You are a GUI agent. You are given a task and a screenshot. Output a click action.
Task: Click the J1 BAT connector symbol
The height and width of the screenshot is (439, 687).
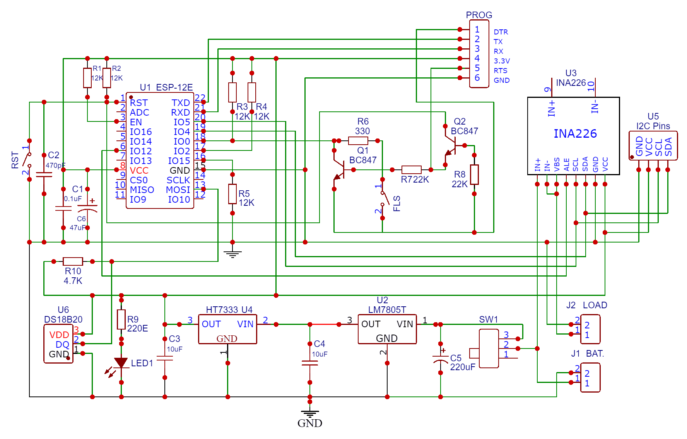[590, 377]
